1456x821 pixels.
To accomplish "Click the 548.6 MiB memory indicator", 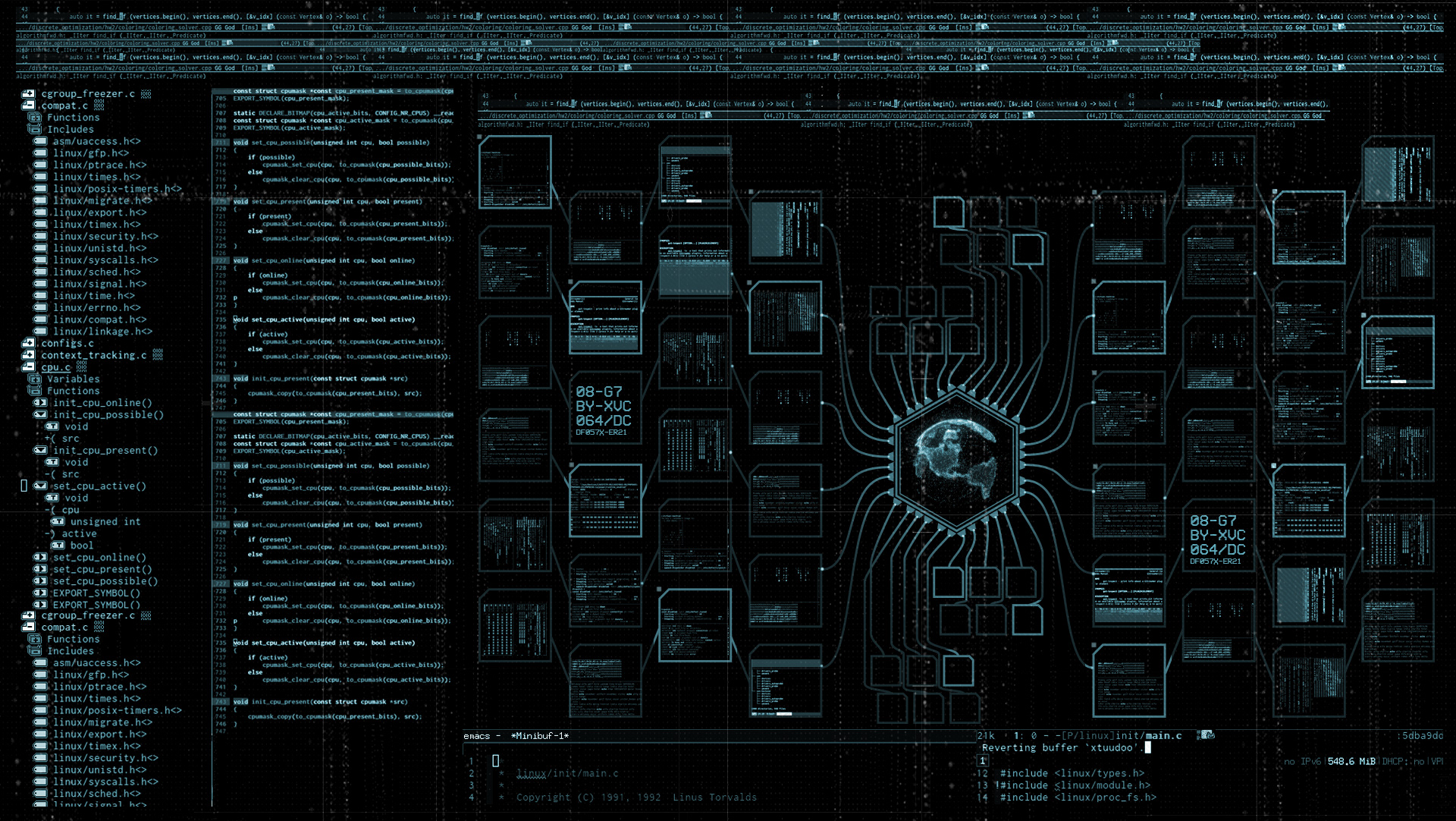I will [x=1351, y=762].
